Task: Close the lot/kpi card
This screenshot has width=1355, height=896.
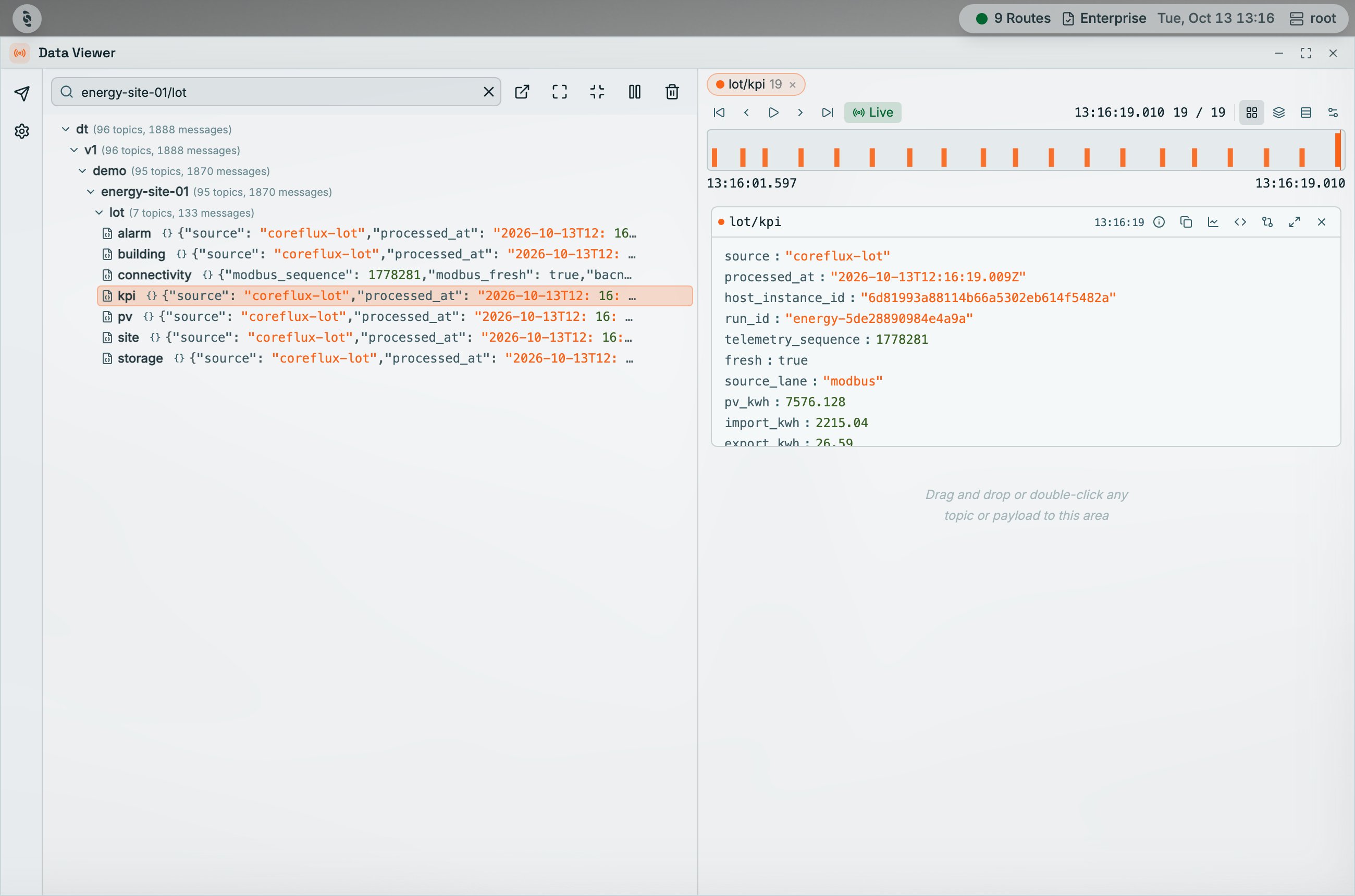Action: [x=1321, y=222]
